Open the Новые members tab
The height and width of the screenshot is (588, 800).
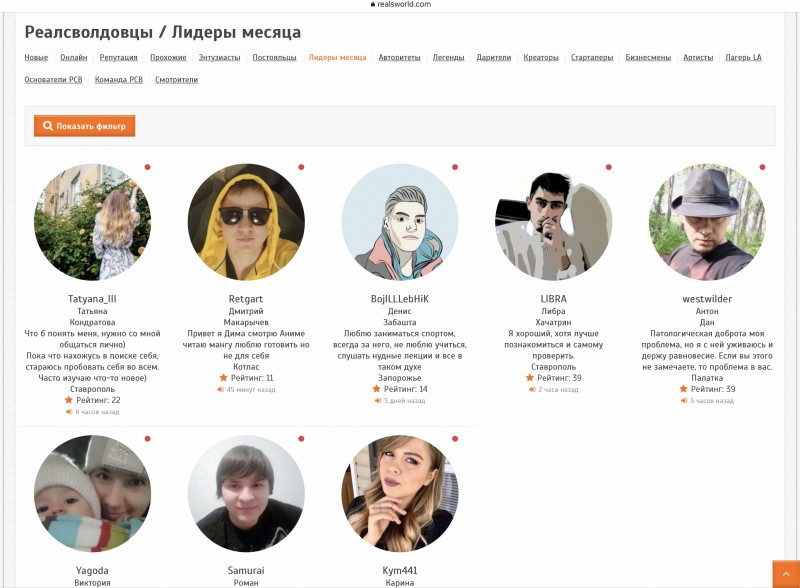pos(36,57)
